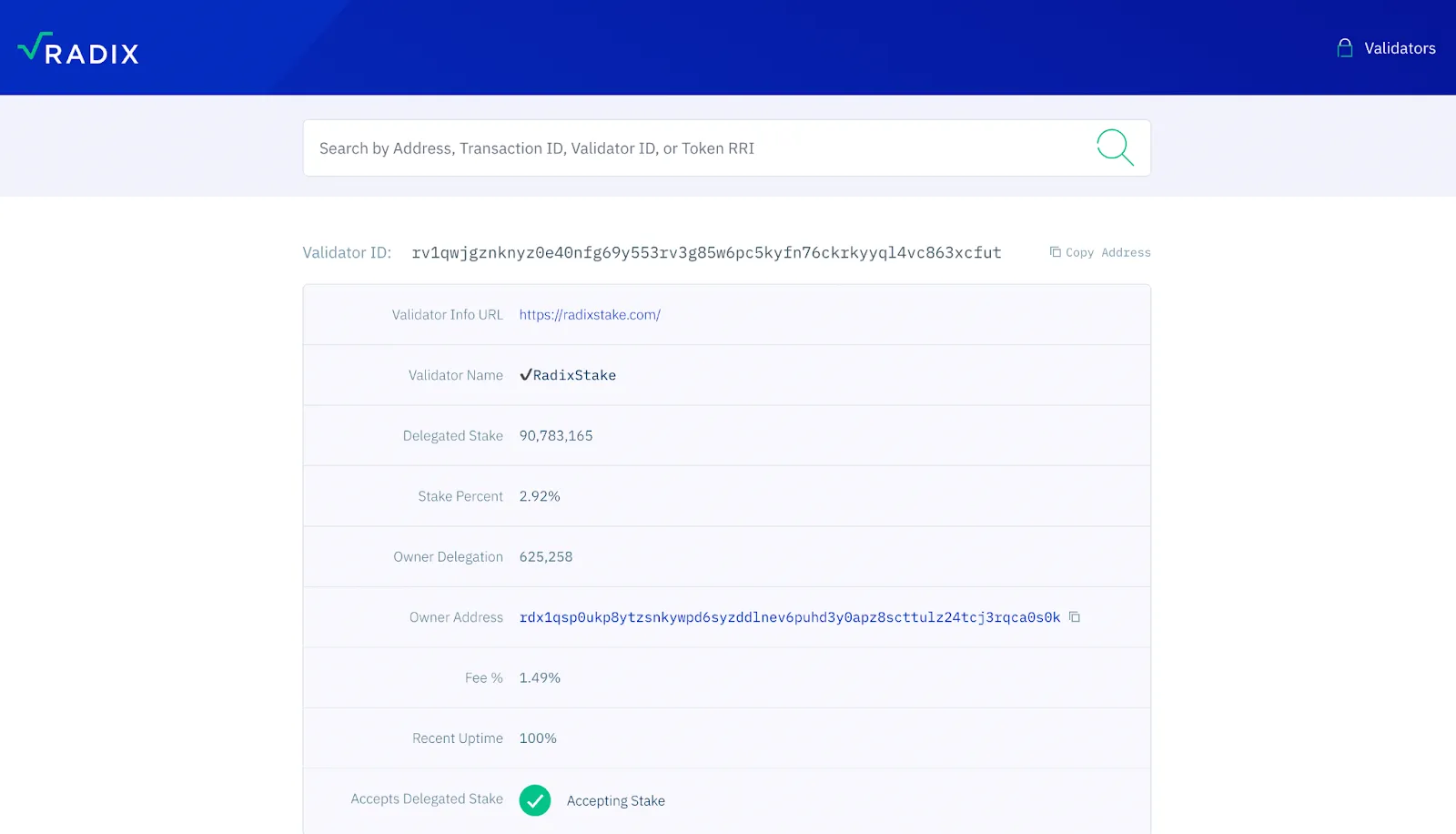Click the Owner Delegation label
Screen dimensions: 1456x834
coord(449,557)
